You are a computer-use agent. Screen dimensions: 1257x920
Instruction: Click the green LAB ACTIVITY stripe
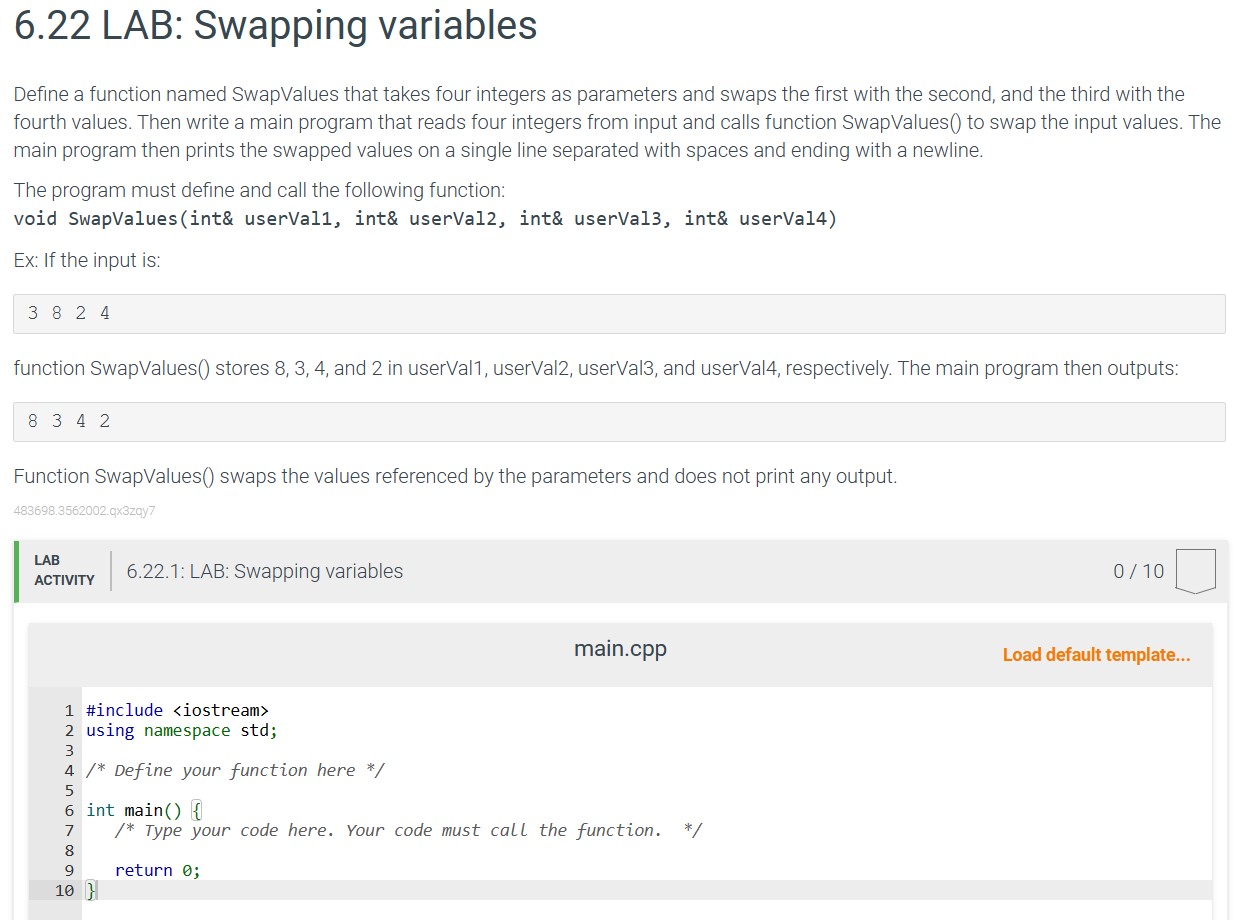pyautogui.click(x=16, y=571)
